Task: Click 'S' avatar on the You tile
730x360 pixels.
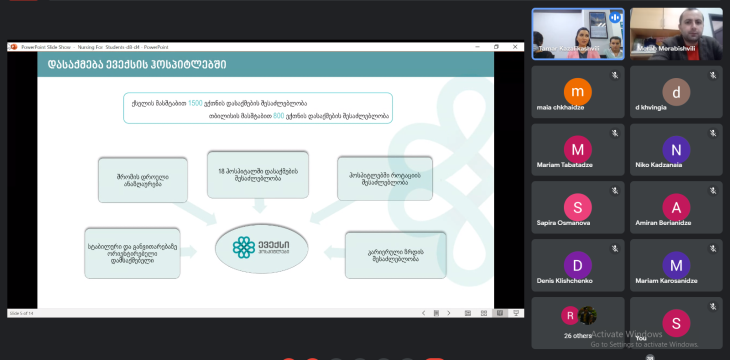Action: 676,323
